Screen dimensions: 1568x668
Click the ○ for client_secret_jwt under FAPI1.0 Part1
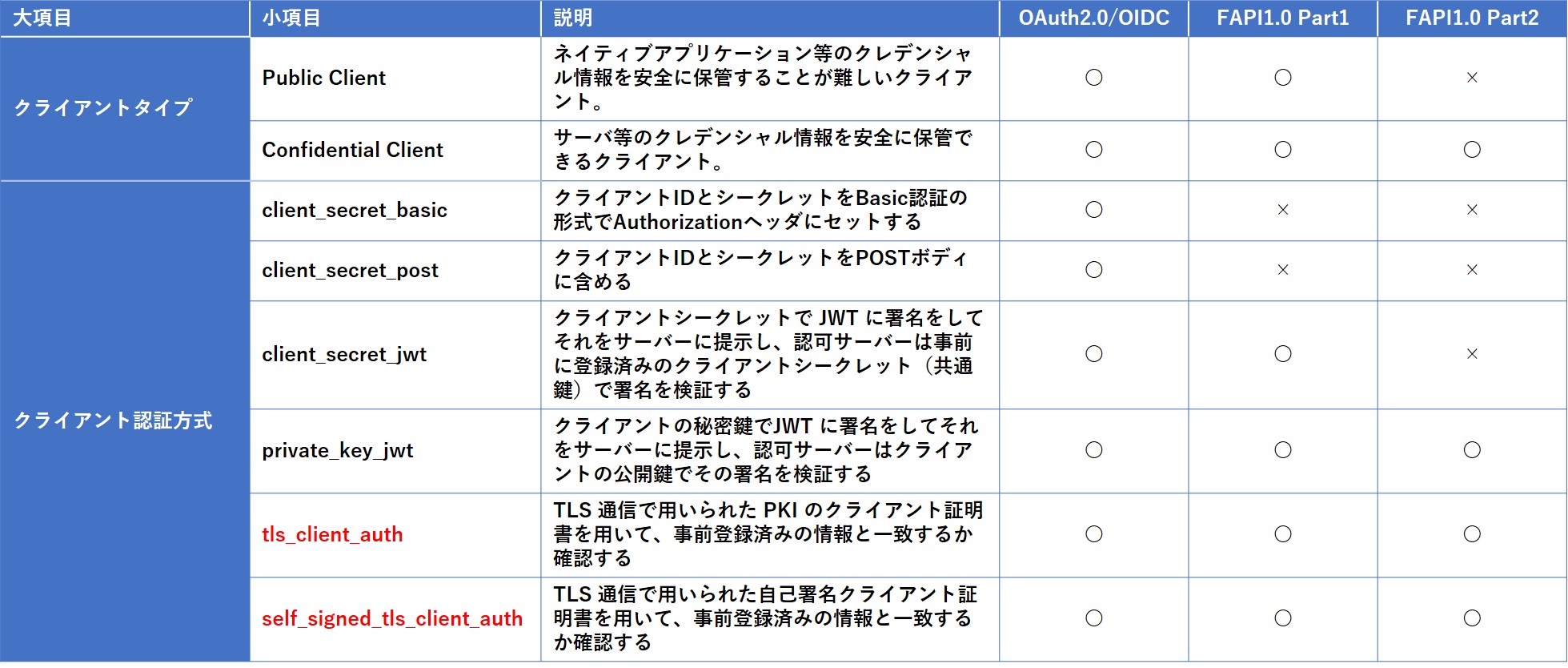(1282, 354)
